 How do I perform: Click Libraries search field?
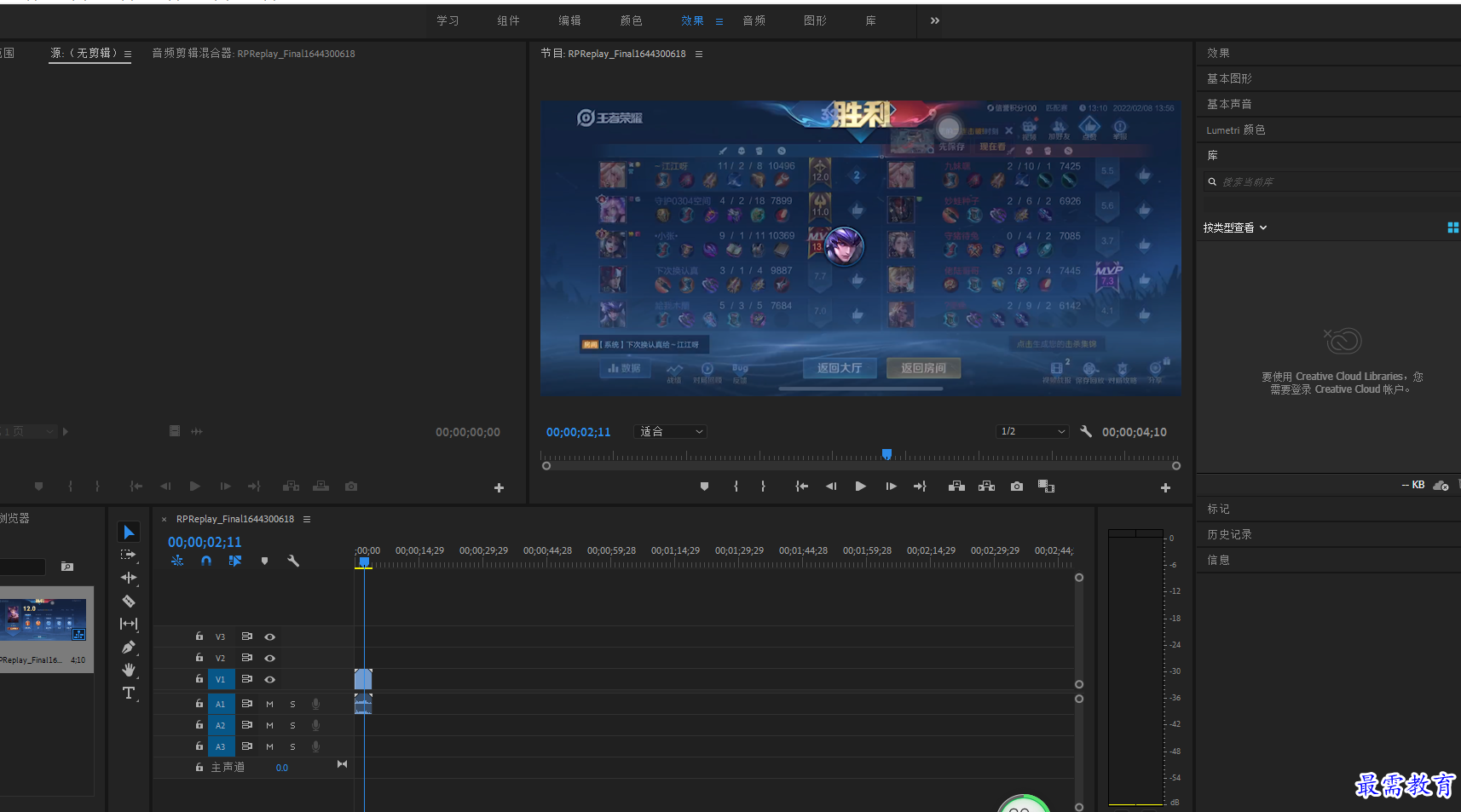click(x=1330, y=181)
